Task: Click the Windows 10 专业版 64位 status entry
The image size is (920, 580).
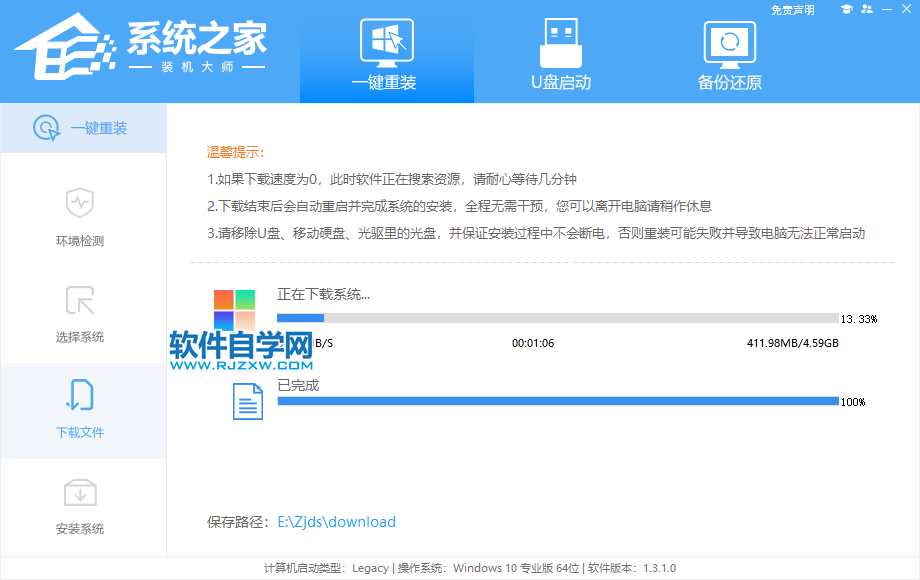Action: click(x=489, y=568)
